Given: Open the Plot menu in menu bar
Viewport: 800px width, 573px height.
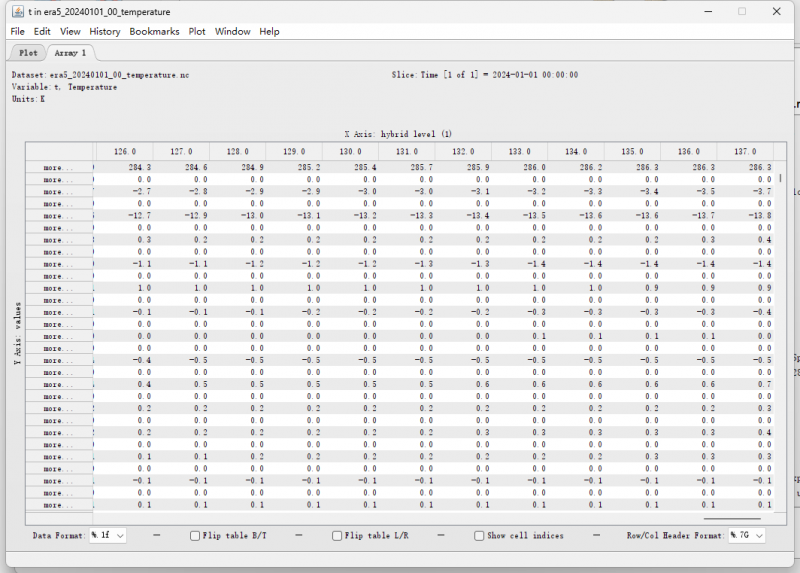Looking at the screenshot, I should tap(197, 31).
